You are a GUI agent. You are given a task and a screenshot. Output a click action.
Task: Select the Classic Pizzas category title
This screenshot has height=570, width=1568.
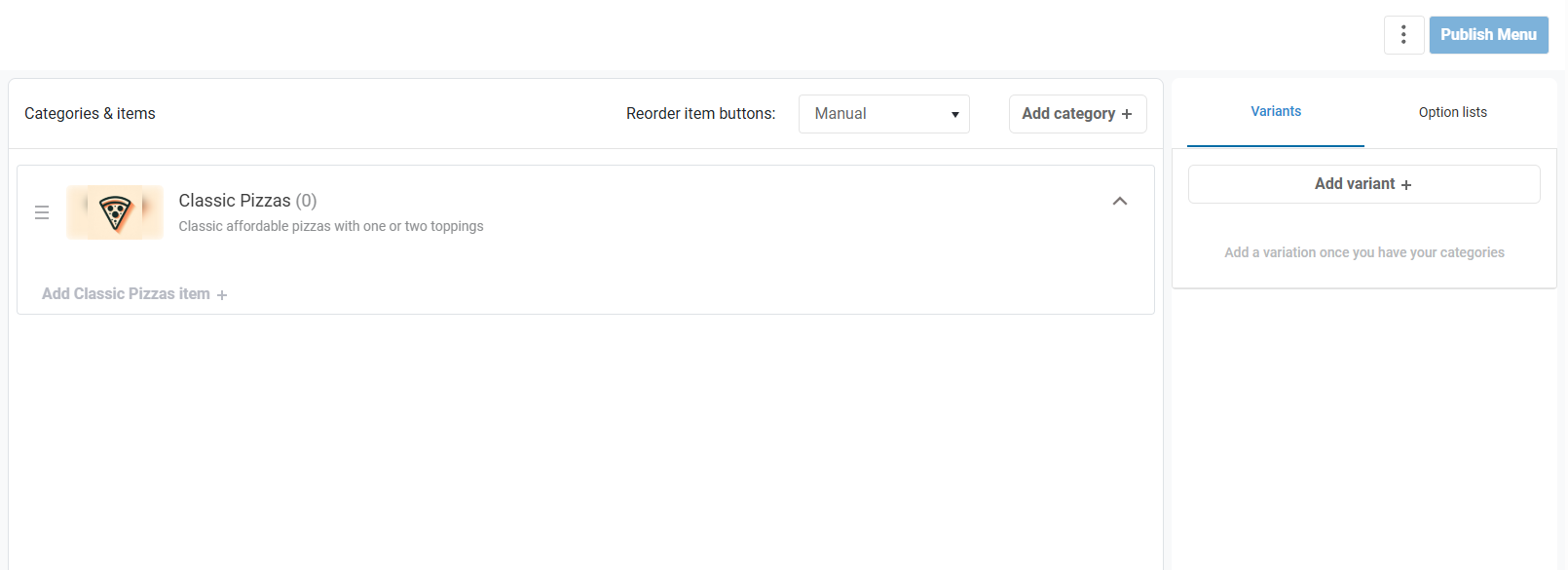tap(235, 201)
